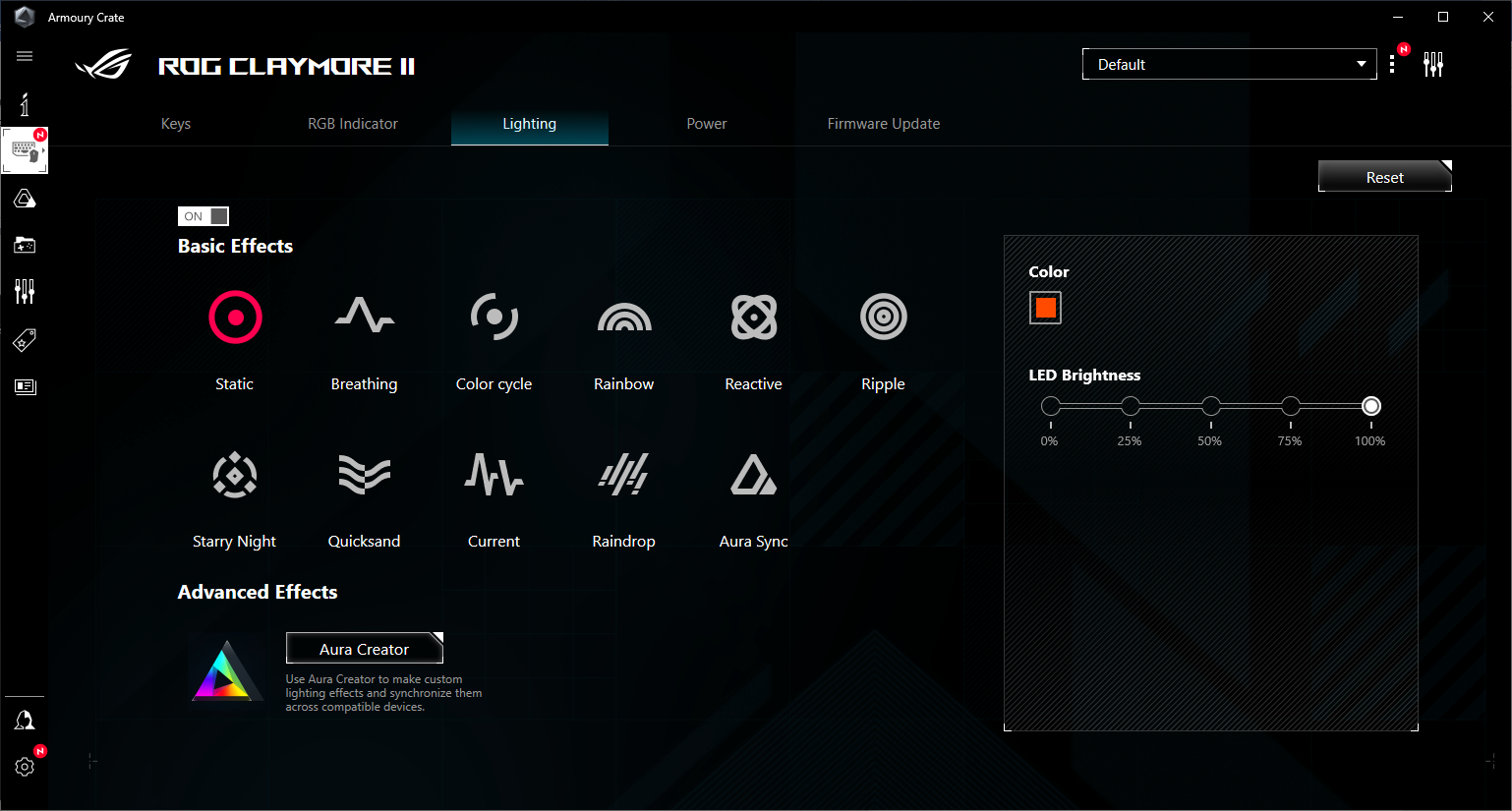The width and height of the screenshot is (1512, 811).
Task: Enable the Aura Sync effect
Action: pos(754,476)
